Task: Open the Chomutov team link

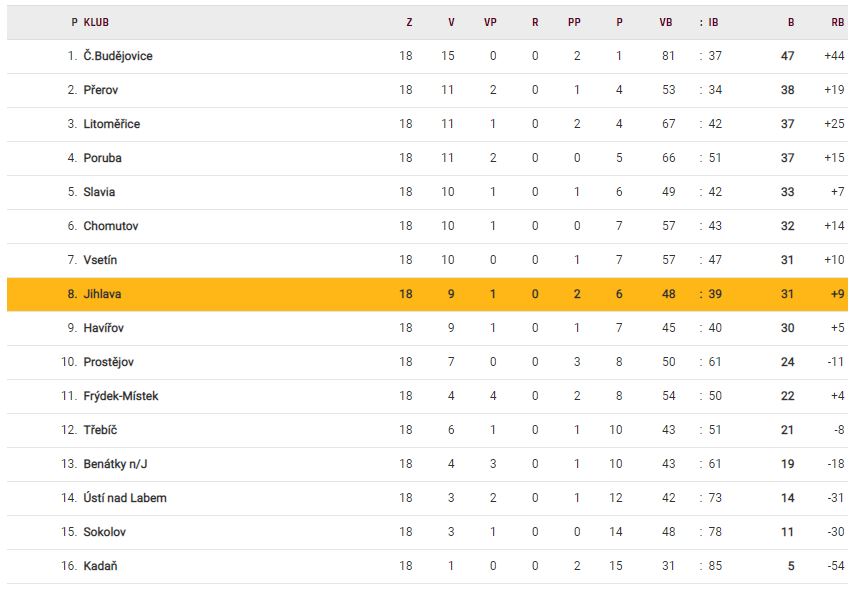Action: 111,226
